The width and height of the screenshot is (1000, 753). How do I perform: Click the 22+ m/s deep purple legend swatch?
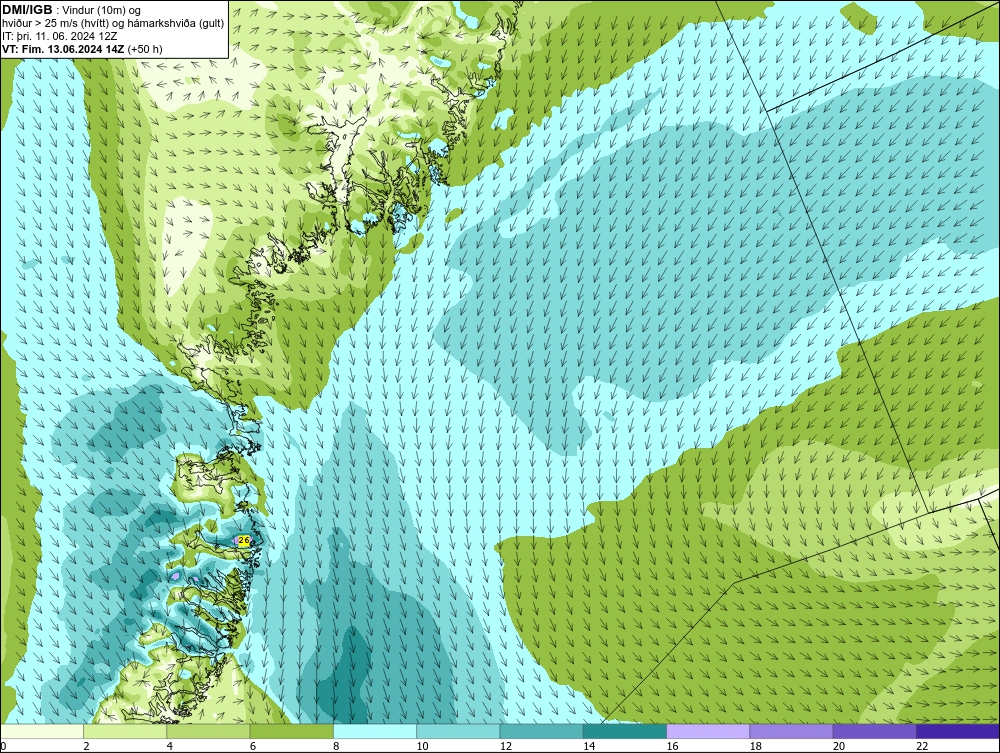(x=958, y=731)
